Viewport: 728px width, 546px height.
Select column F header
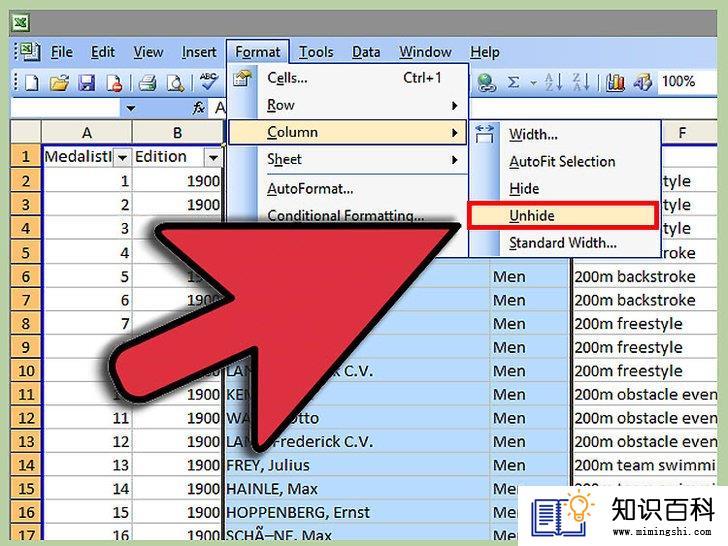(x=687, y=133)
